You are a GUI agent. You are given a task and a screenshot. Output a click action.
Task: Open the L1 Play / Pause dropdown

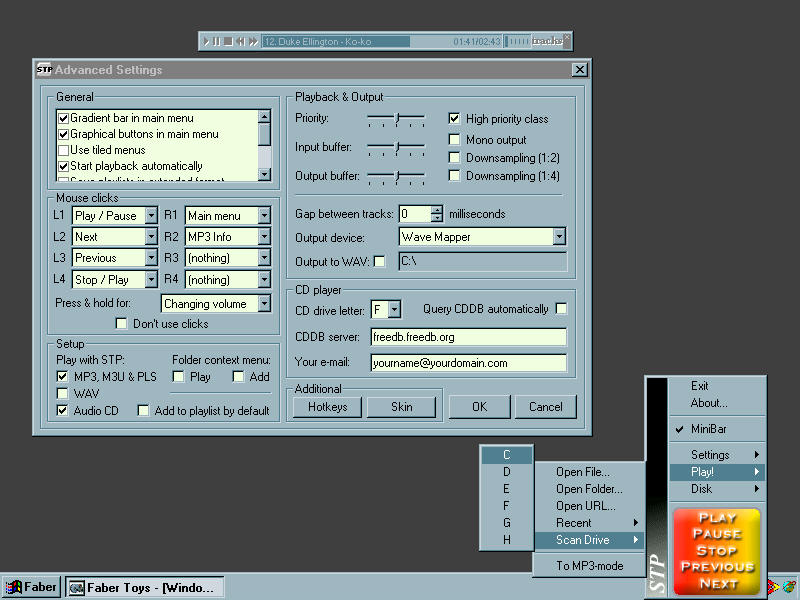(151, 215)
